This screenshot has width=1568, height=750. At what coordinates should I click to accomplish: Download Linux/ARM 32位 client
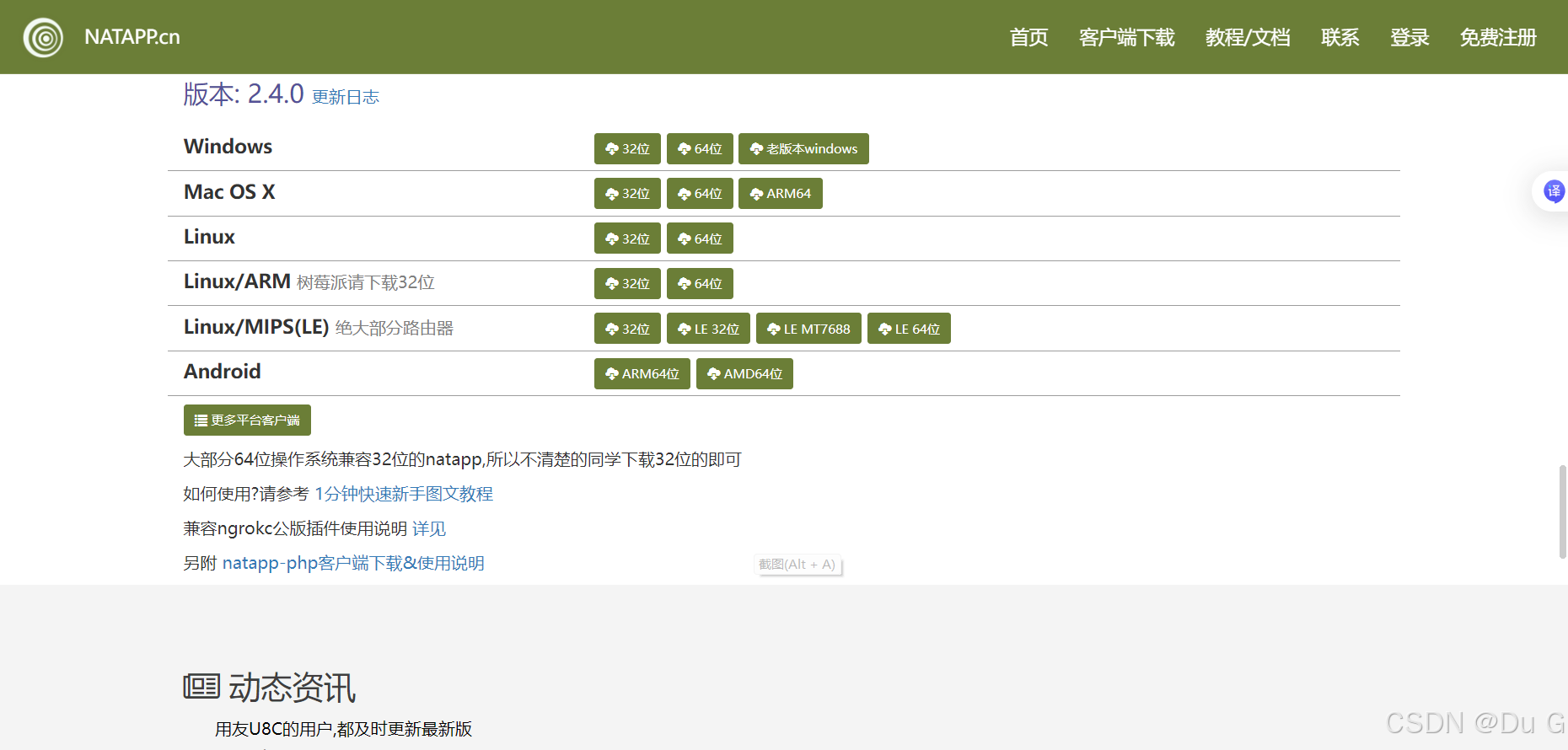pos(627,283)
